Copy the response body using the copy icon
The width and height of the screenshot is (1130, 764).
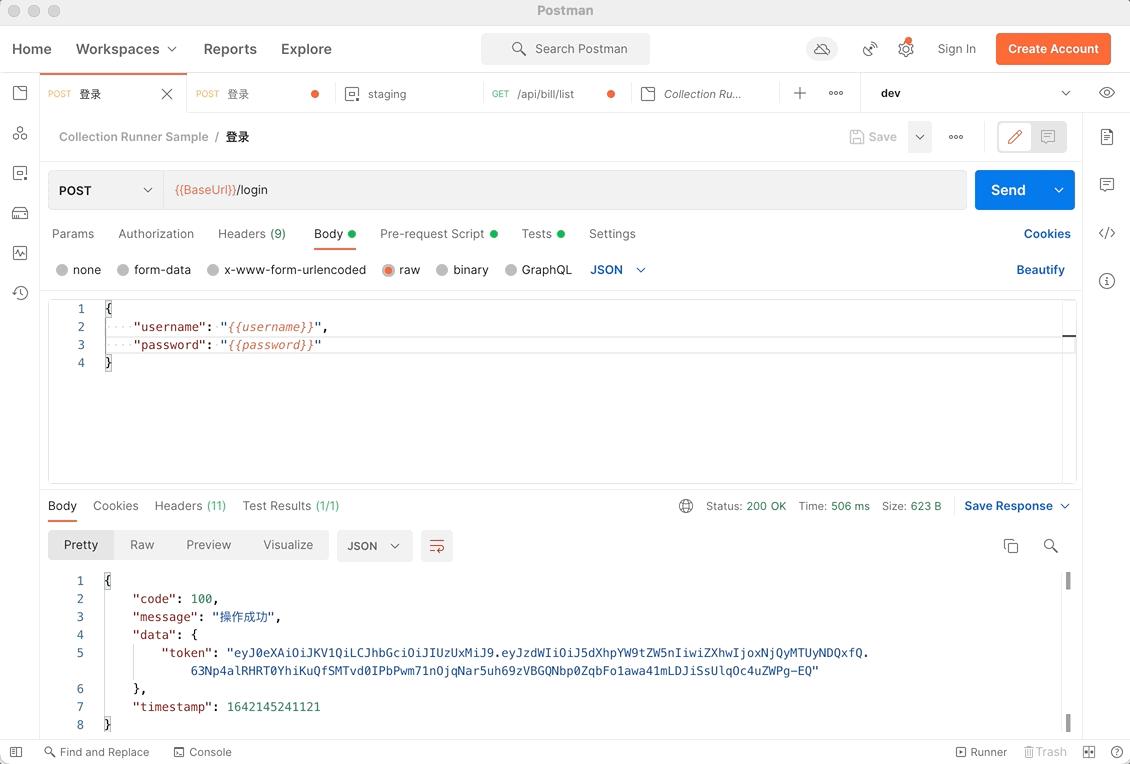click(1011, 546)
